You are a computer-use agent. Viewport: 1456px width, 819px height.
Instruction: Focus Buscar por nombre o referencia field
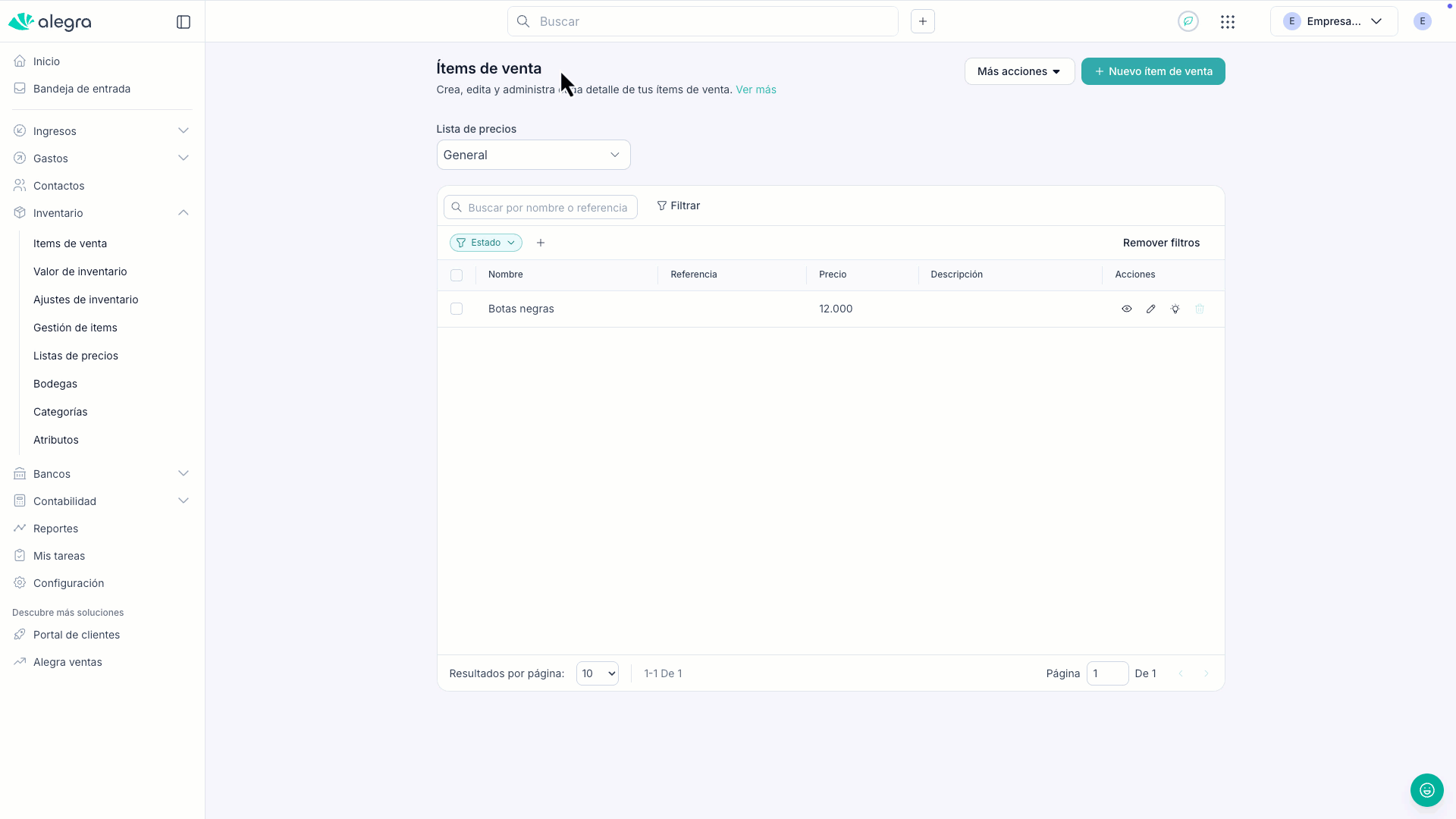(541, 207)
